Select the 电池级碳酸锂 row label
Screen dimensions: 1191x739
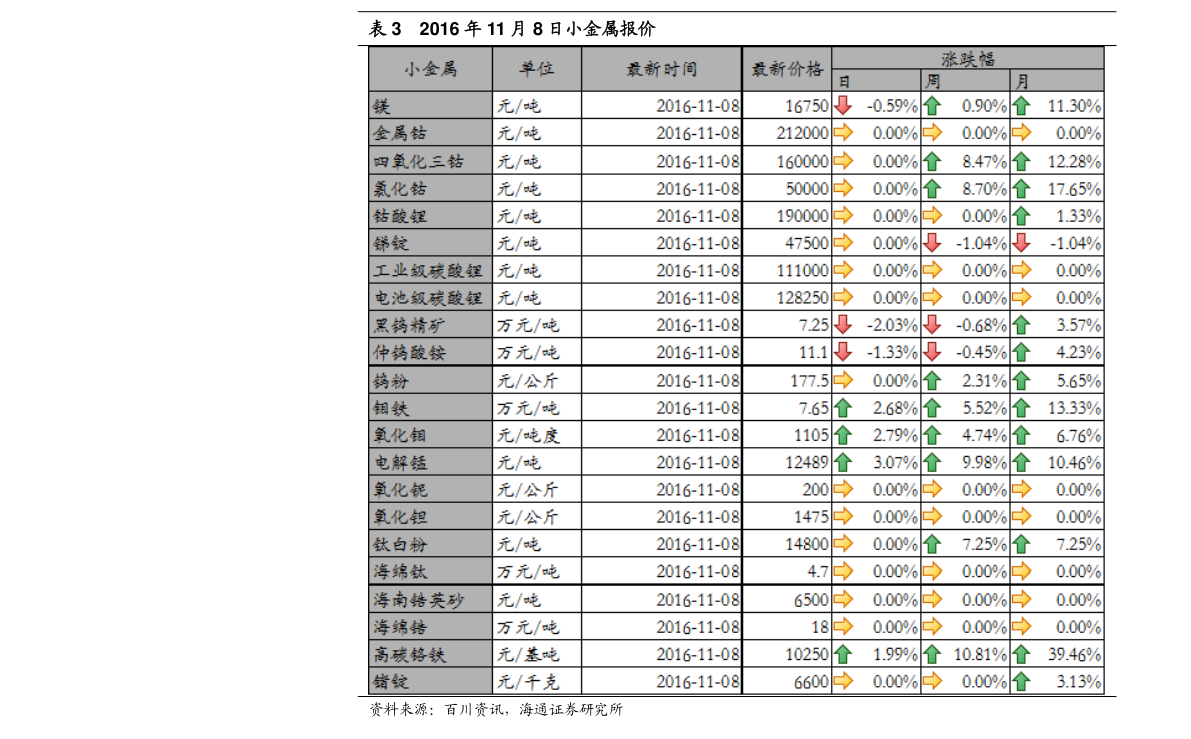point(429,298)
